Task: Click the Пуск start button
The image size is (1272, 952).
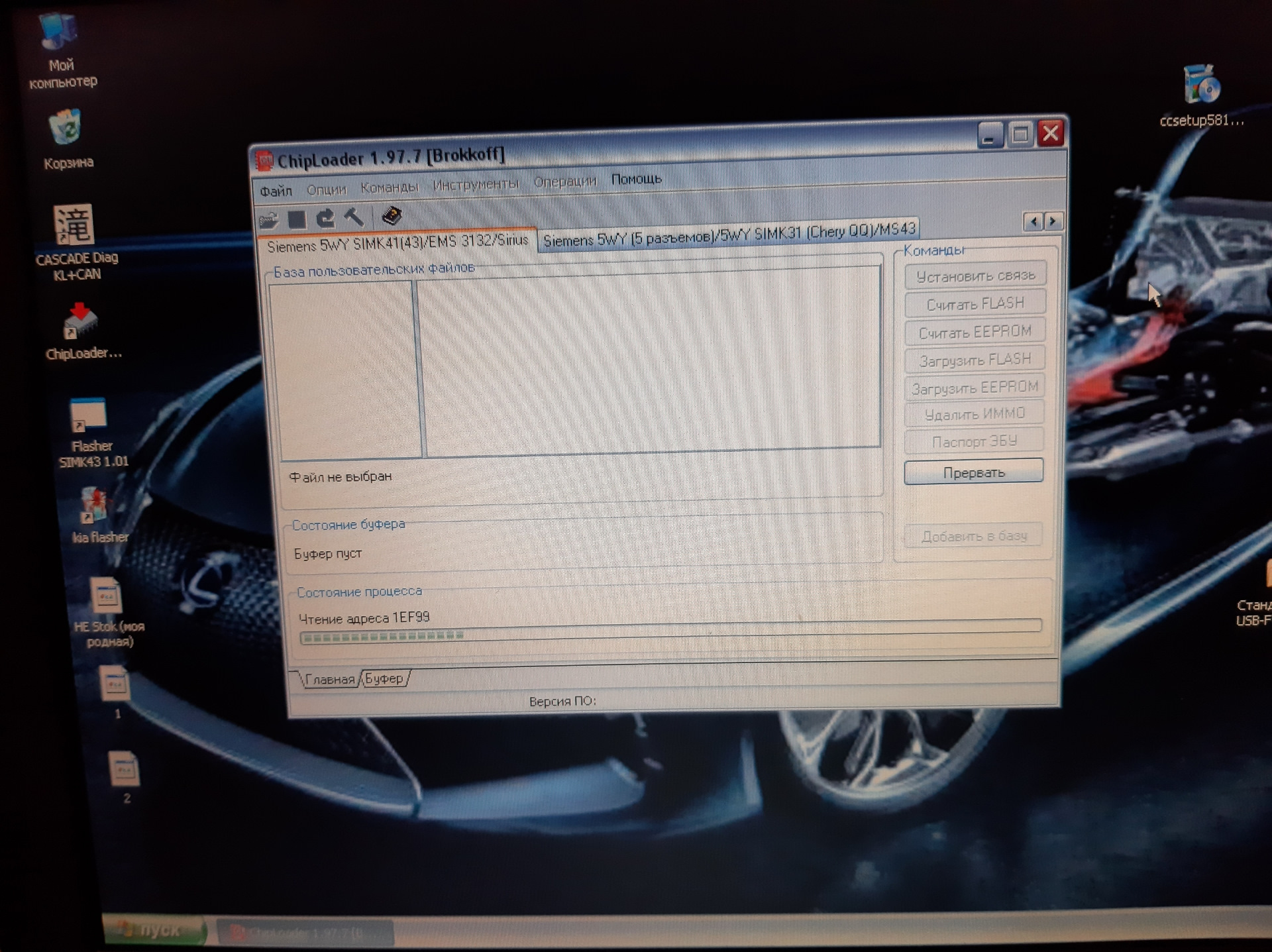Action: pos(154,930)
